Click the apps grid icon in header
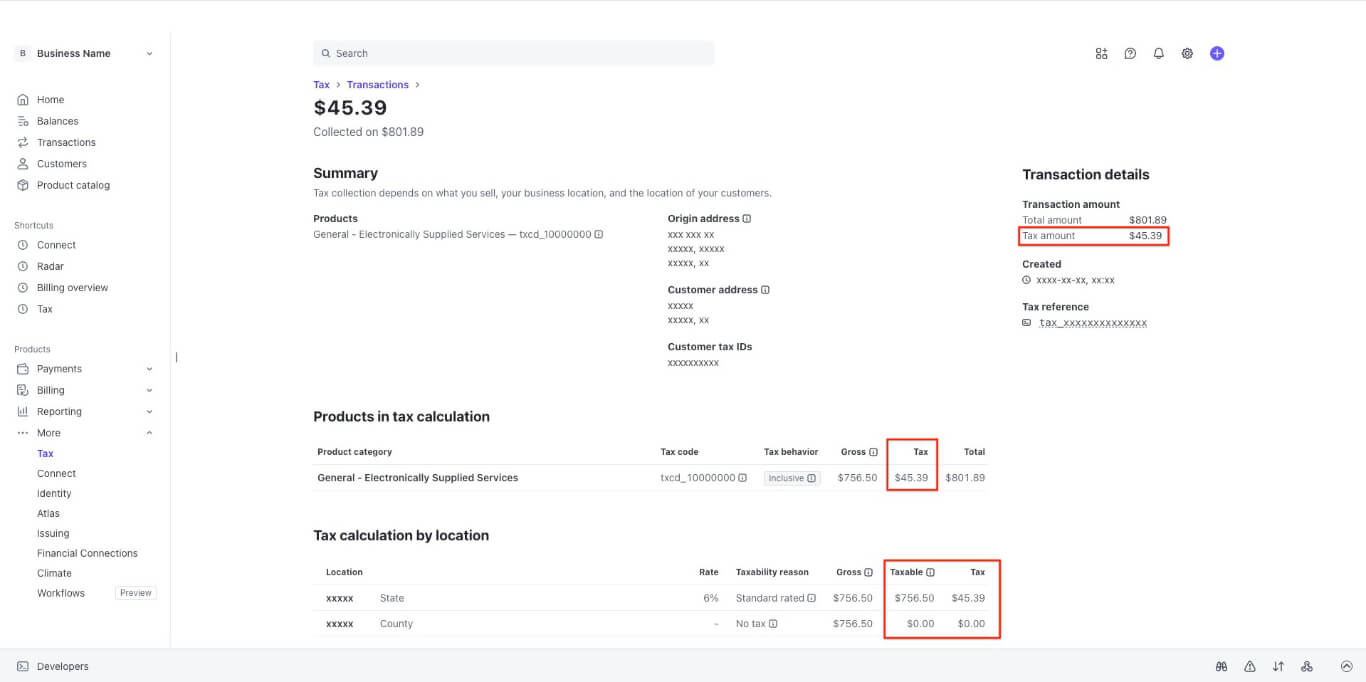Viewport: 1366px width, 682px height. (x=1101, y=54)
